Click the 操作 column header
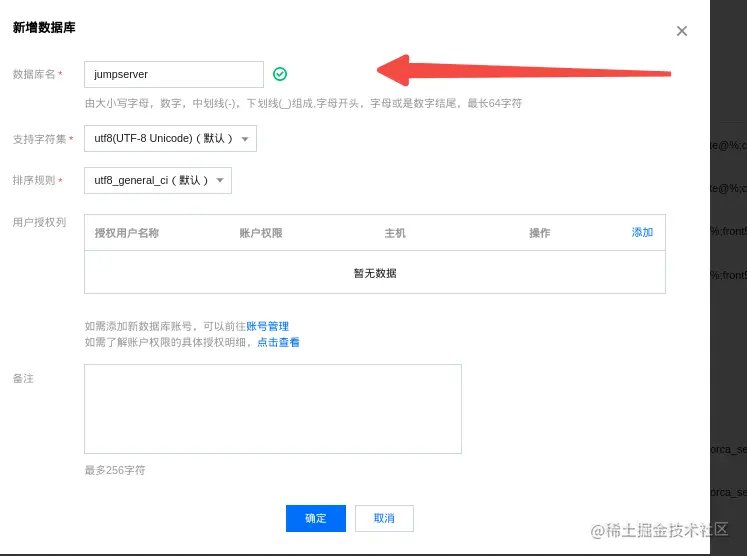The width and height of the screenshot is (747, 556). (x=539, y=233)
